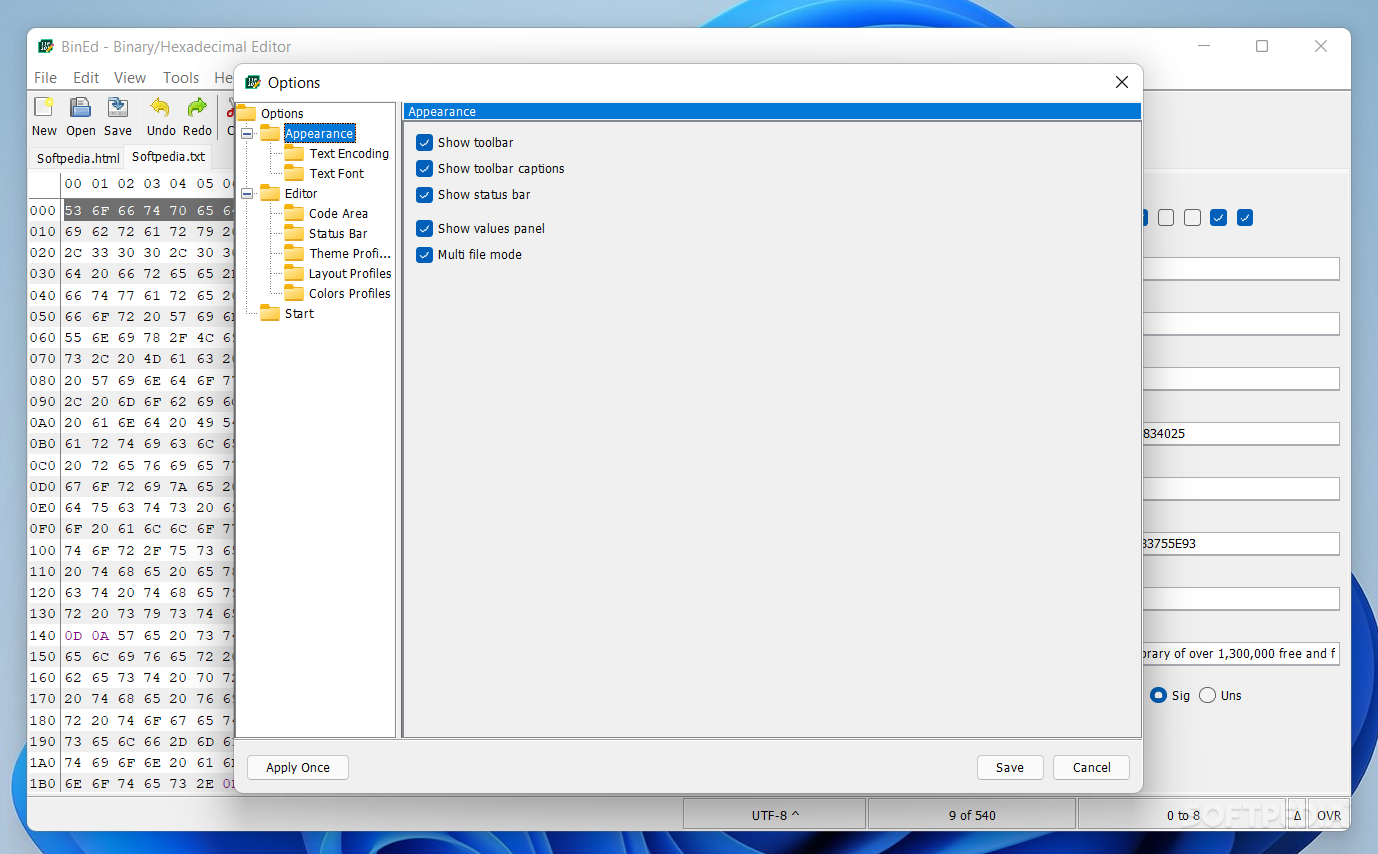
Task: Click the Δ status bar button
Action: click(x=1297, y=815)
